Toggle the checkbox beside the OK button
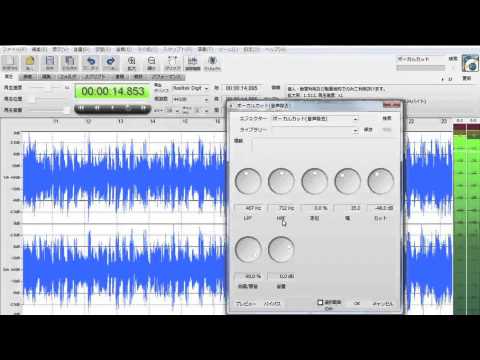Screen dimensions: 480x360 pyautogui.click(x=320, y=302)
